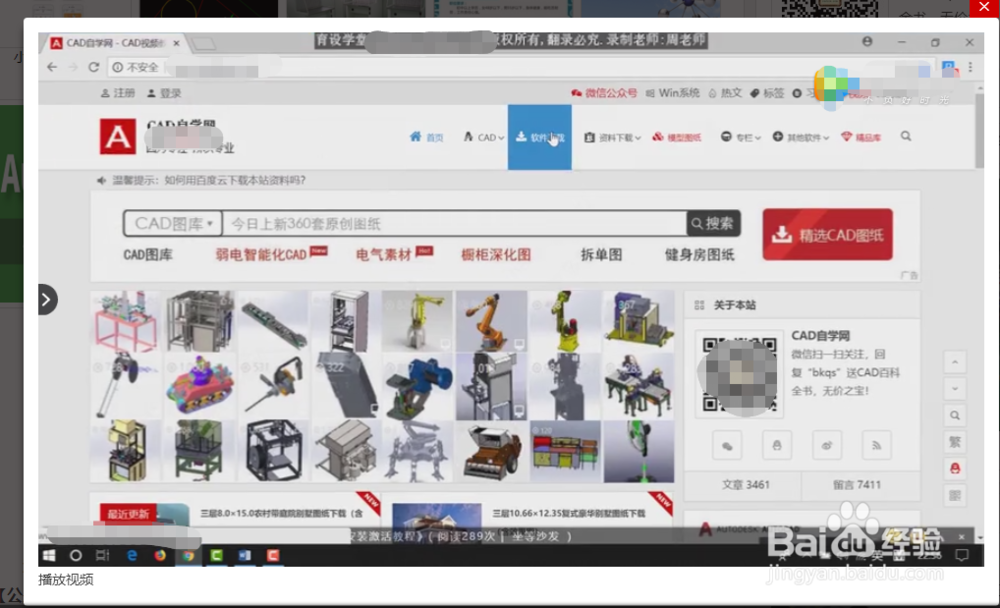The image size is (1000, 608).
Task: Open the 三层10.66×12.35 villa drawings article
Action: (568, 514)
